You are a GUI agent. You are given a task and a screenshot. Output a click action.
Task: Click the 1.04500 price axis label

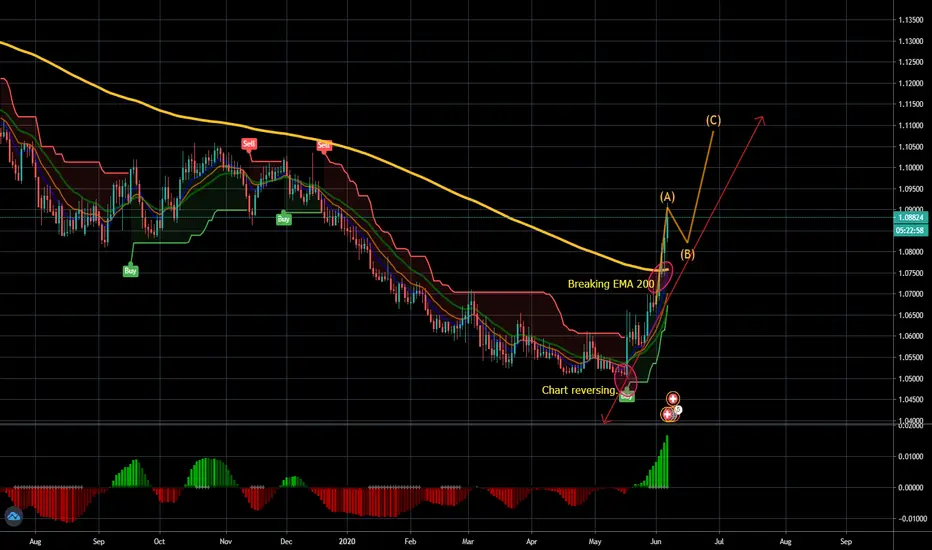[x=911, y=400]
